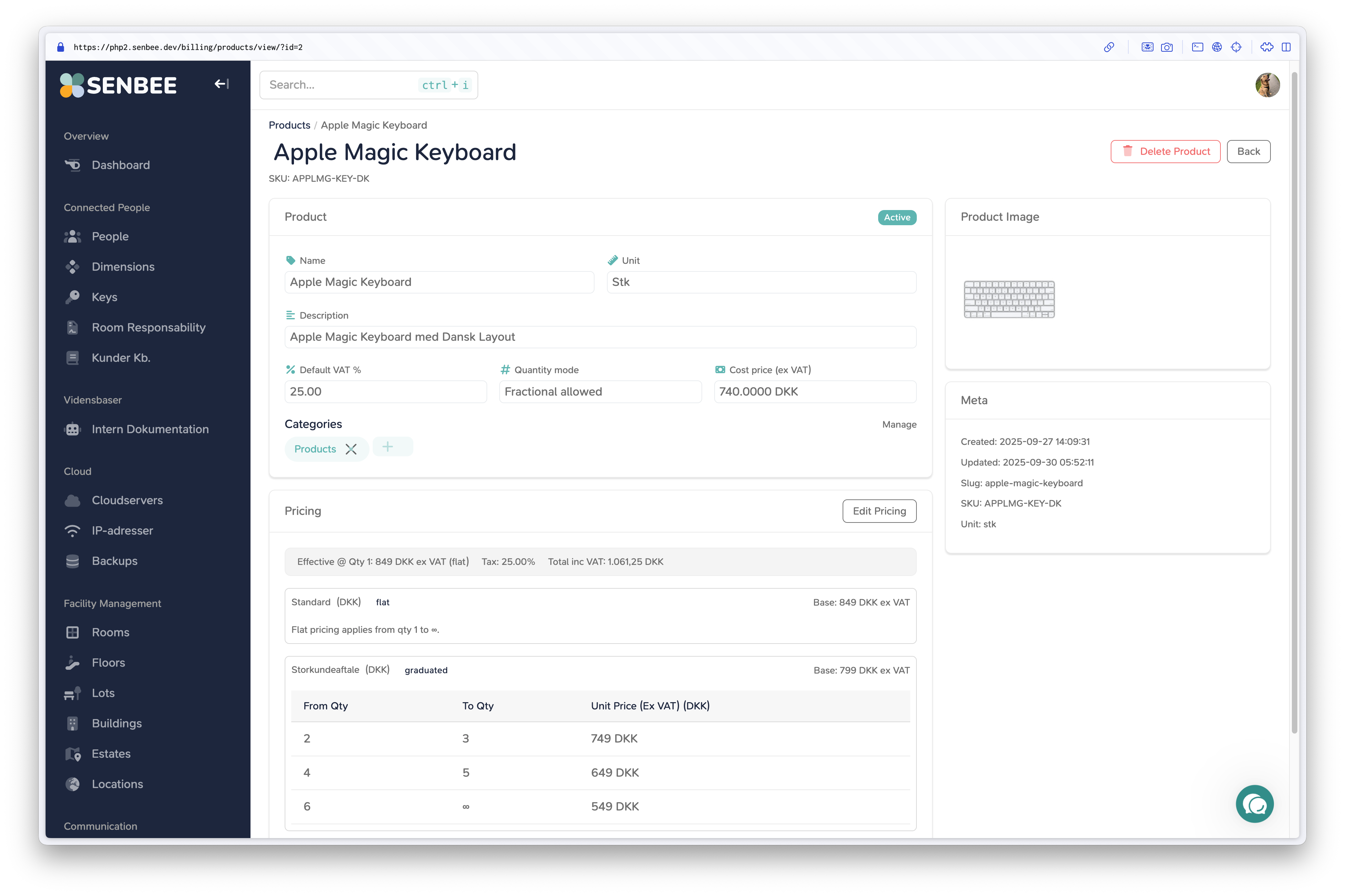This screenshot has height=896, width=1345.
Task: Click 'Base: 799 DKK ex VAT' text
Action: point(862,670)
